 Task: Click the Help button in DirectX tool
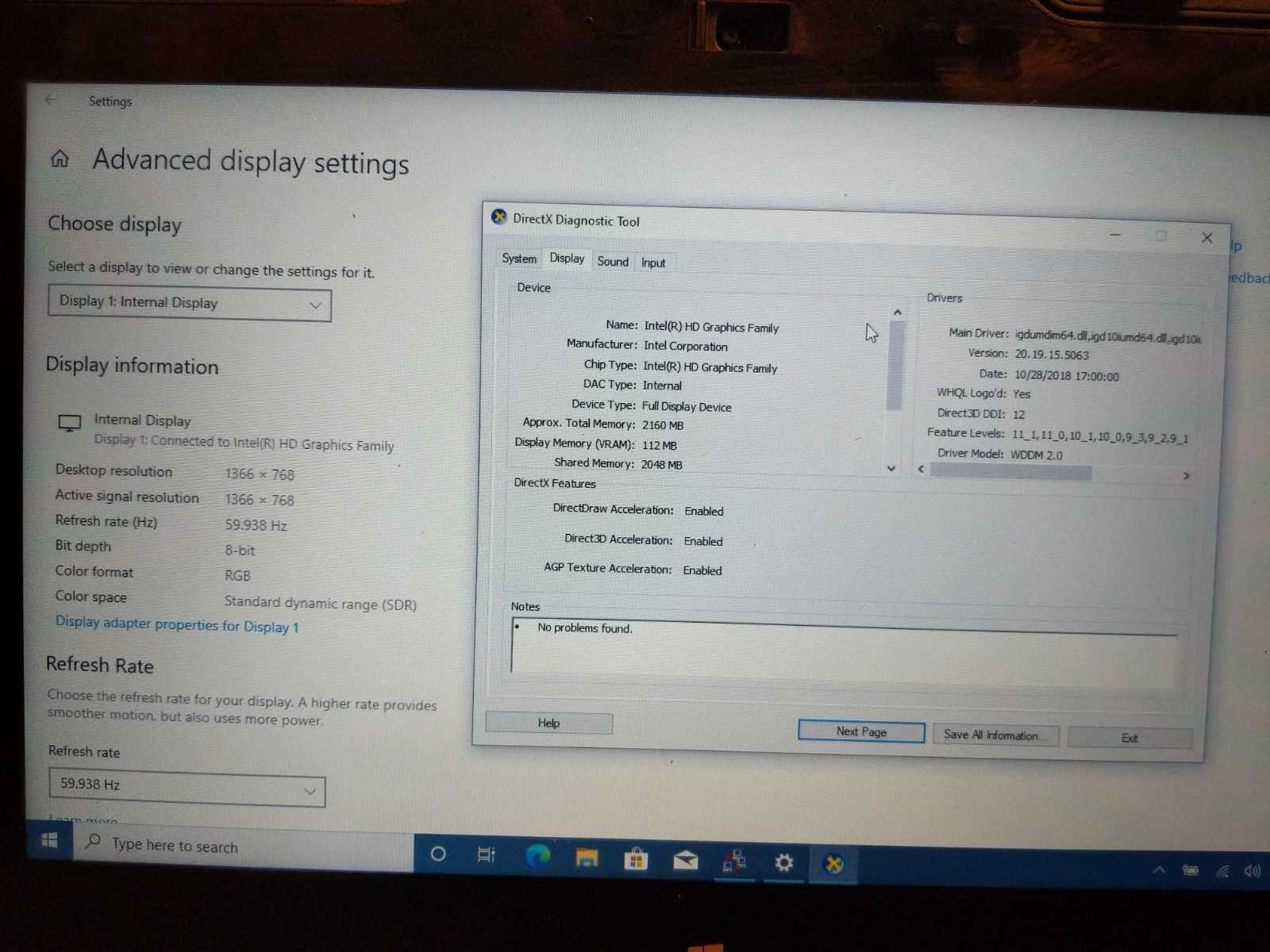548,723
